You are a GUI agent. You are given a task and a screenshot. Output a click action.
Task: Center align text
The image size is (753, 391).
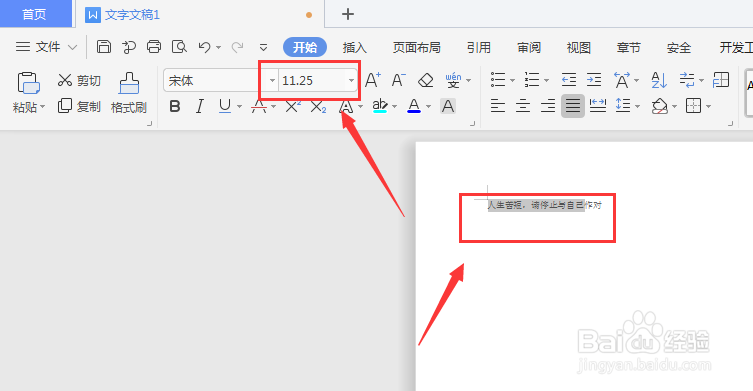[522, 106]
